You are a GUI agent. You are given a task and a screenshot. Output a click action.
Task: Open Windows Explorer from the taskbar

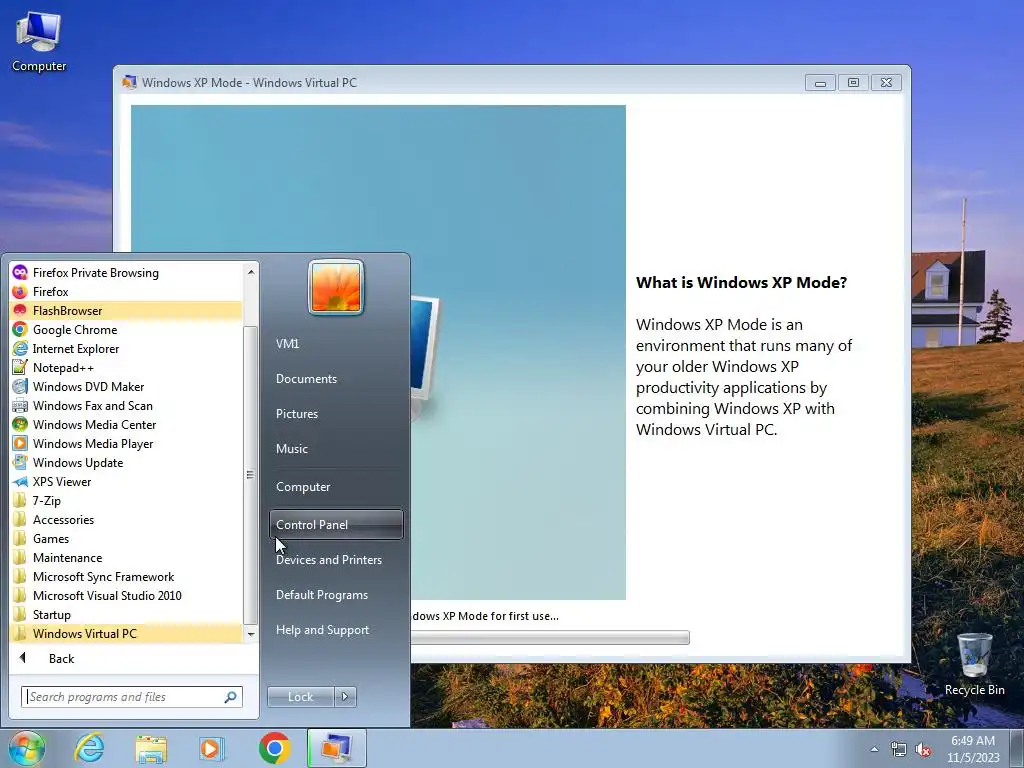(151, 748)
